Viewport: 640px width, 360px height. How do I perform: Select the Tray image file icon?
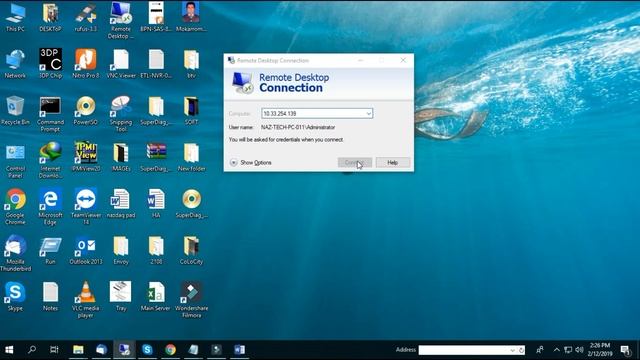tap(121, 296)
